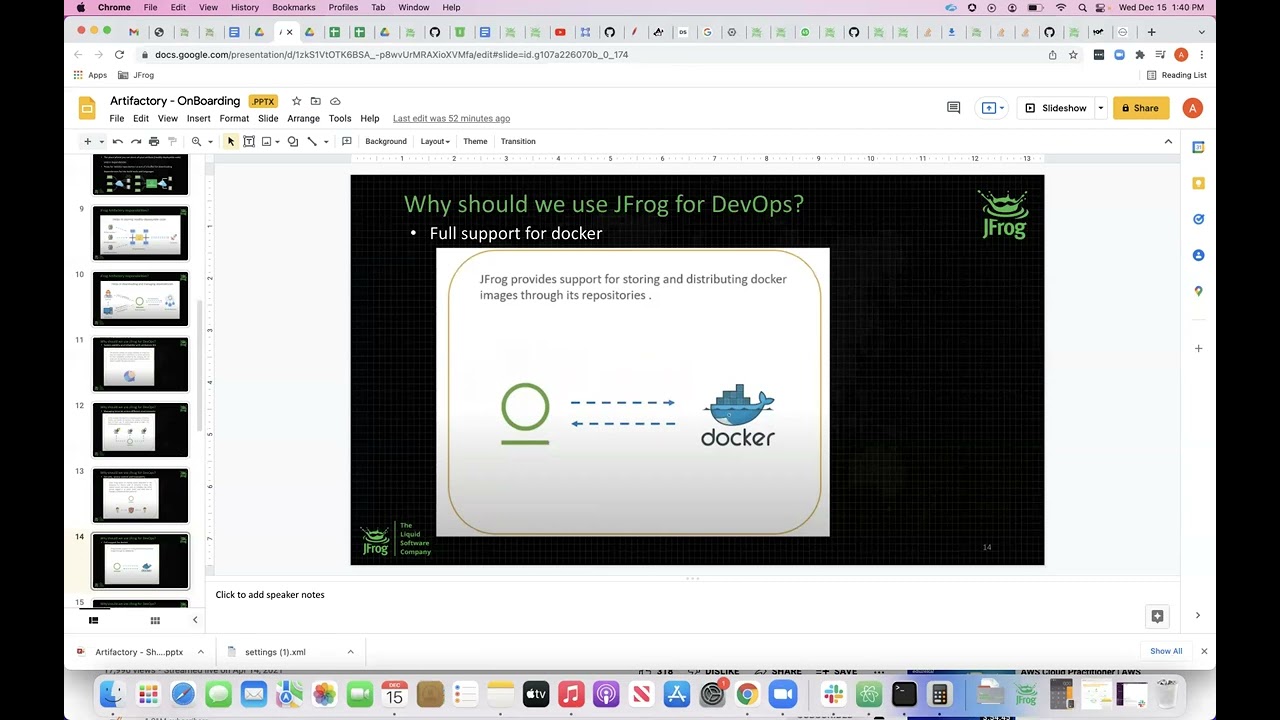This screenshot has width=1280, height=720.
Task: Open Bookmarks in macOS menu bar
Action: click(x=294, y=7)
